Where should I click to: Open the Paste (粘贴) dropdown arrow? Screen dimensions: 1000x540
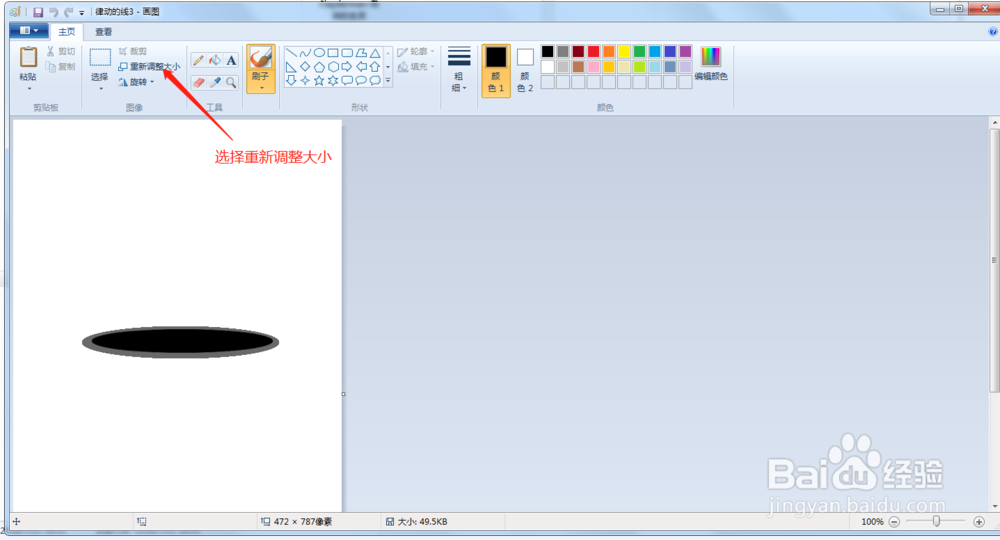(x=28, y=89)
